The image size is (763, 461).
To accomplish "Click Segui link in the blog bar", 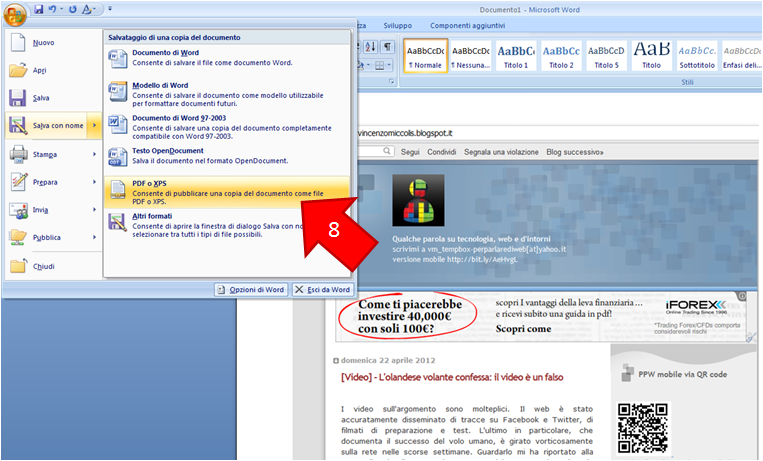I will pos(410,152).
